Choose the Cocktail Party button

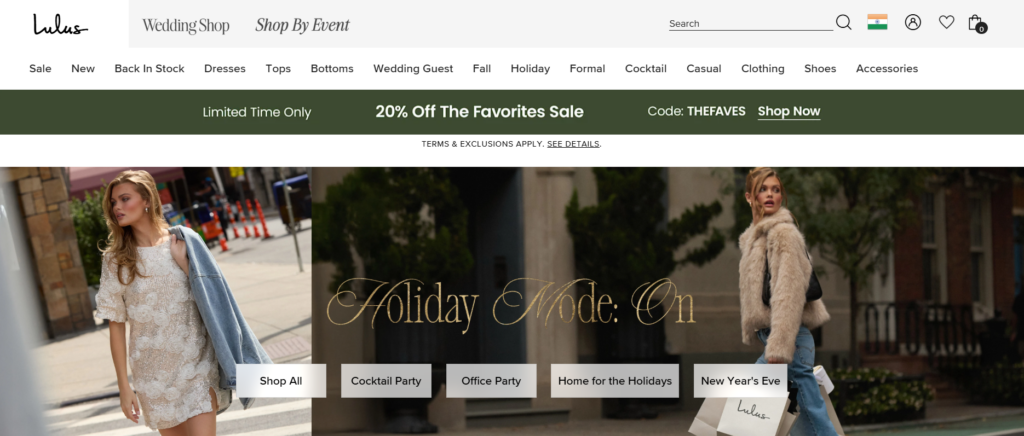click(x=386, y=381)
